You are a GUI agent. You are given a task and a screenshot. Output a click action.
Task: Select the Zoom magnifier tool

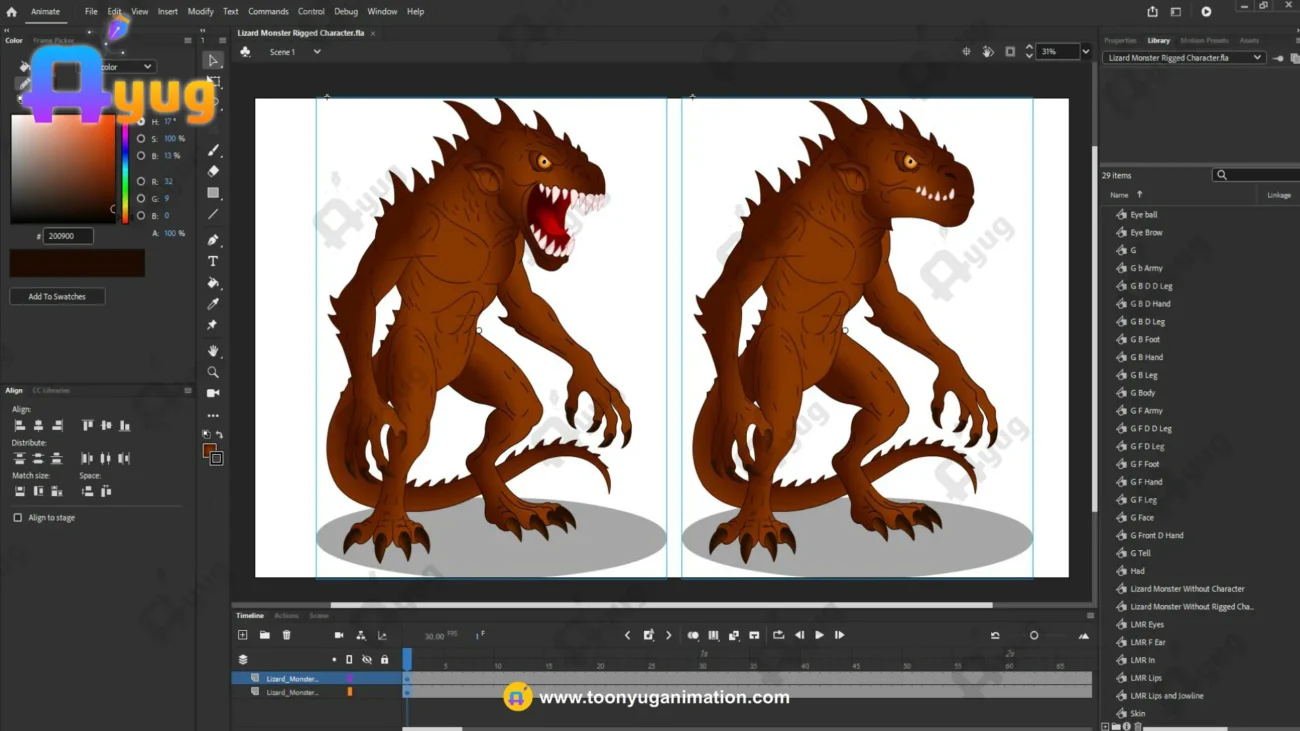(x=213, y=372)
